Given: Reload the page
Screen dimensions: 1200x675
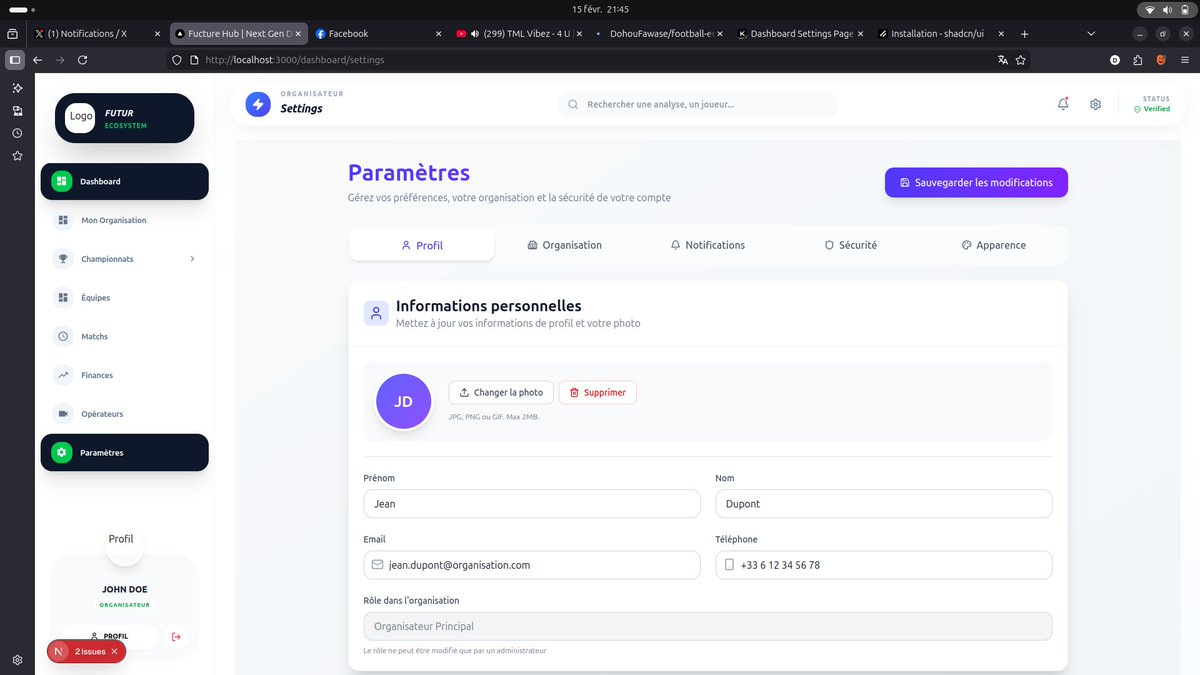Looking at the screenshot, I should point(82,60).
